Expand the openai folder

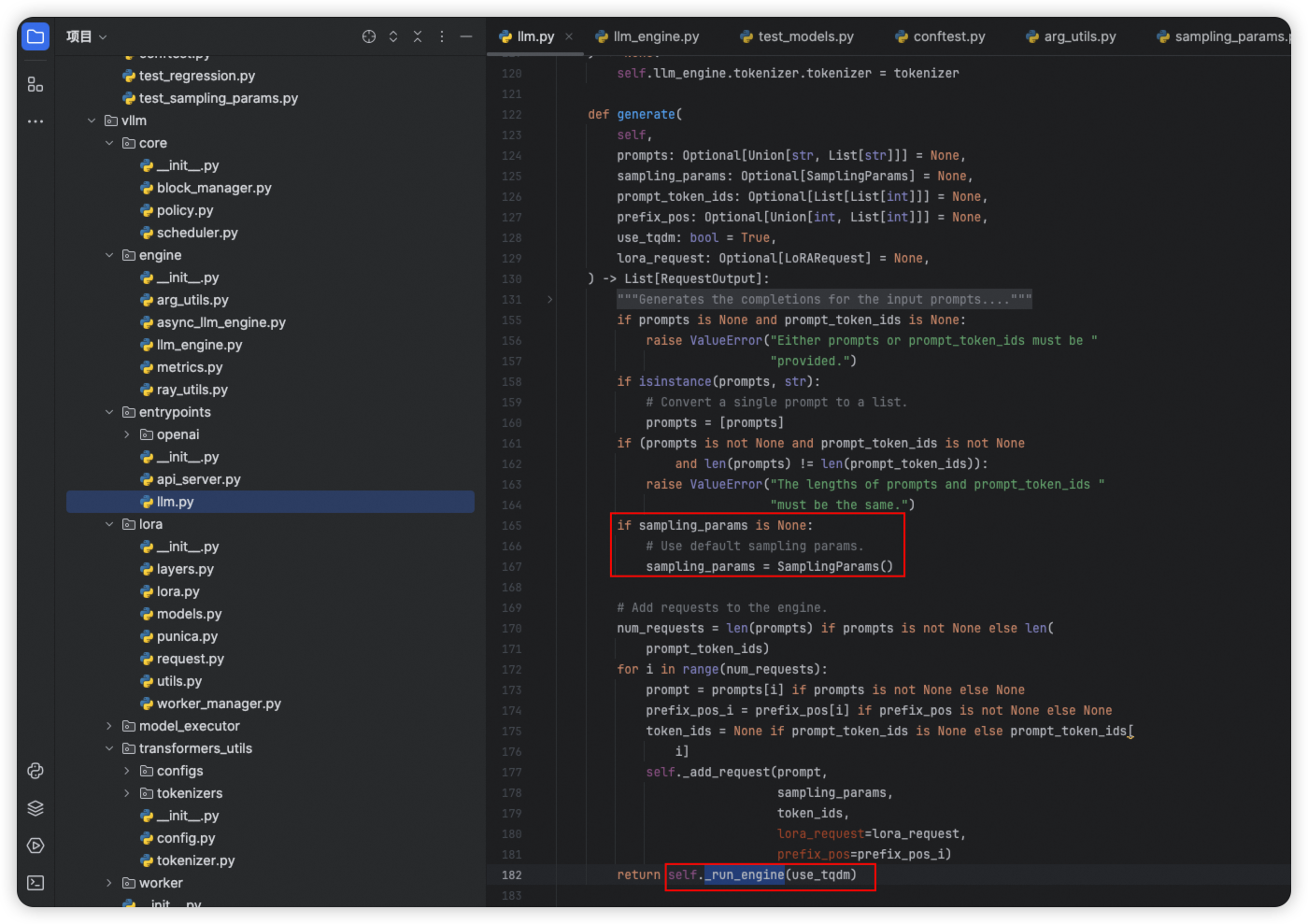[127, 434]
